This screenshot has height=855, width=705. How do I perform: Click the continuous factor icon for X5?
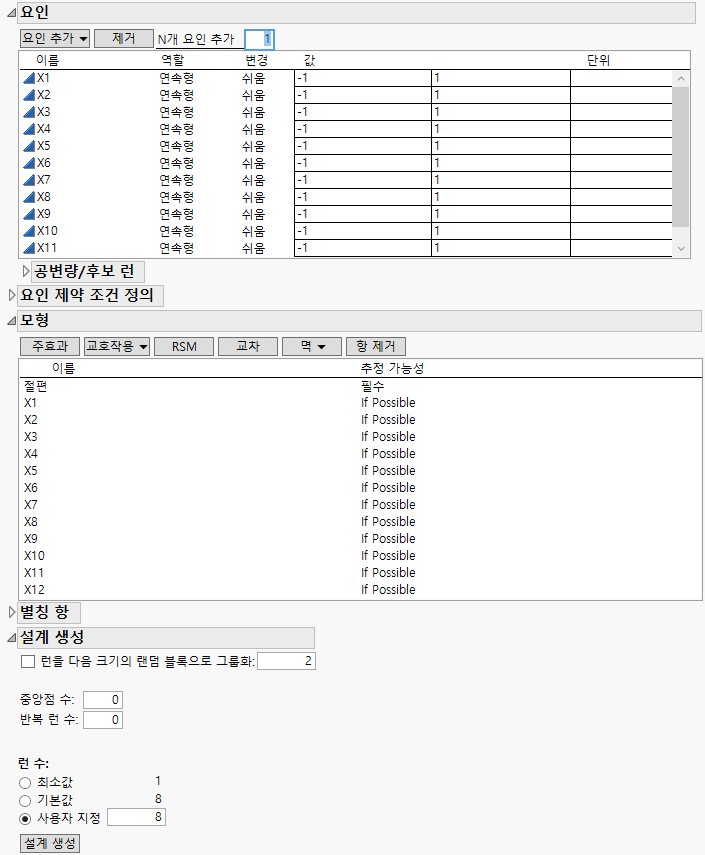click(x=29, y=146)
